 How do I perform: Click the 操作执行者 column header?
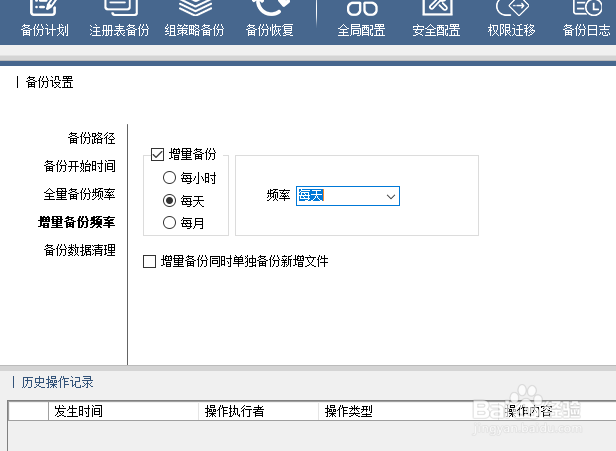tap(258, 411)
